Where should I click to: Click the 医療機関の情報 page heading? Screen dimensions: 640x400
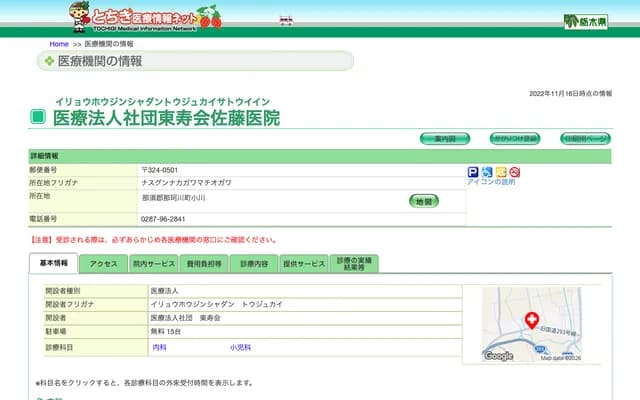pyautogui.click(x=100, y=61)
